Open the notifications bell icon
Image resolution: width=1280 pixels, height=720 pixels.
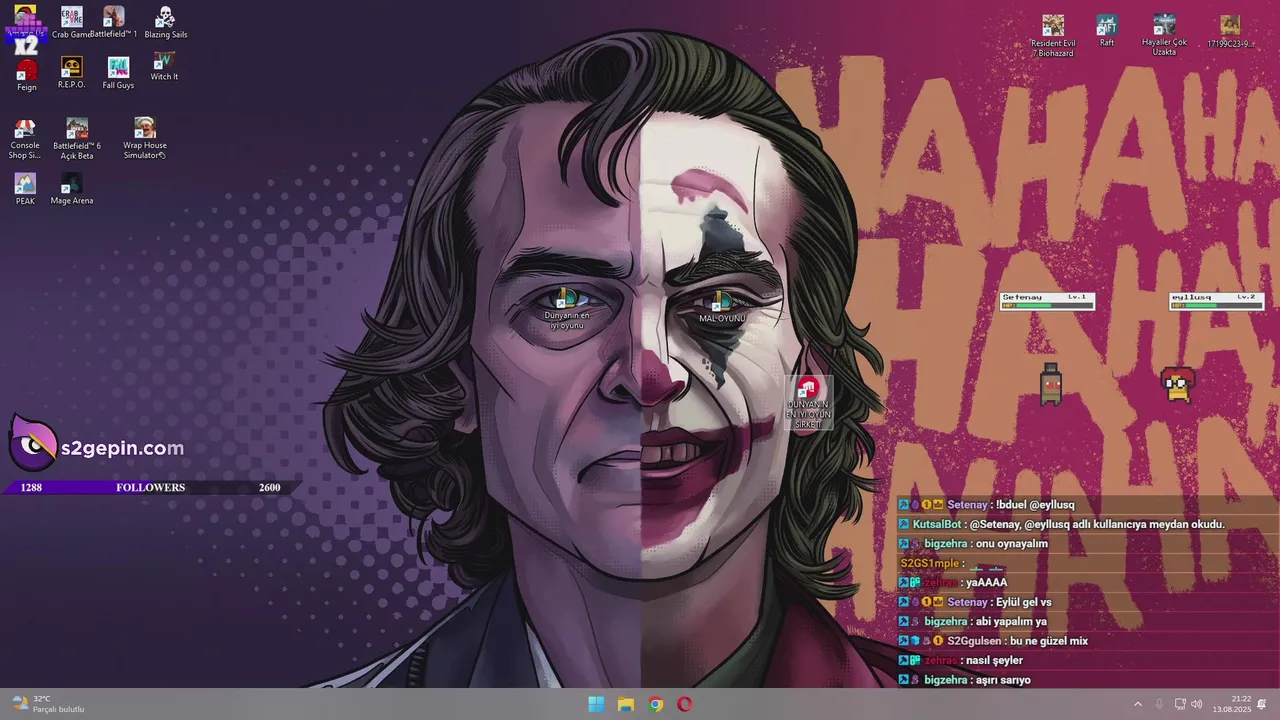pos(1262,704)
